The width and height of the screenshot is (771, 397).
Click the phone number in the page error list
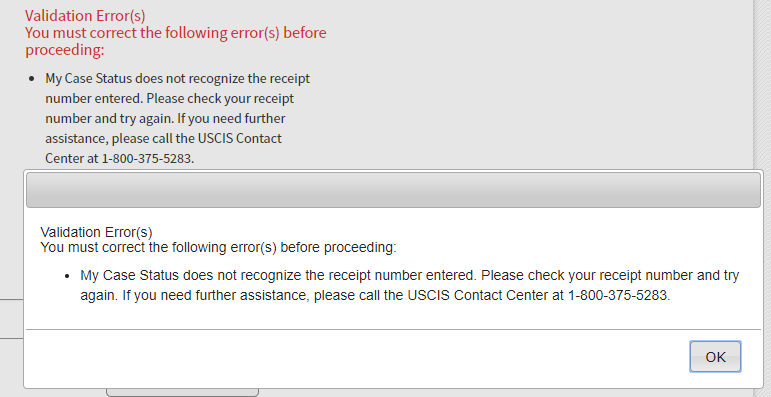coord(147,158)
